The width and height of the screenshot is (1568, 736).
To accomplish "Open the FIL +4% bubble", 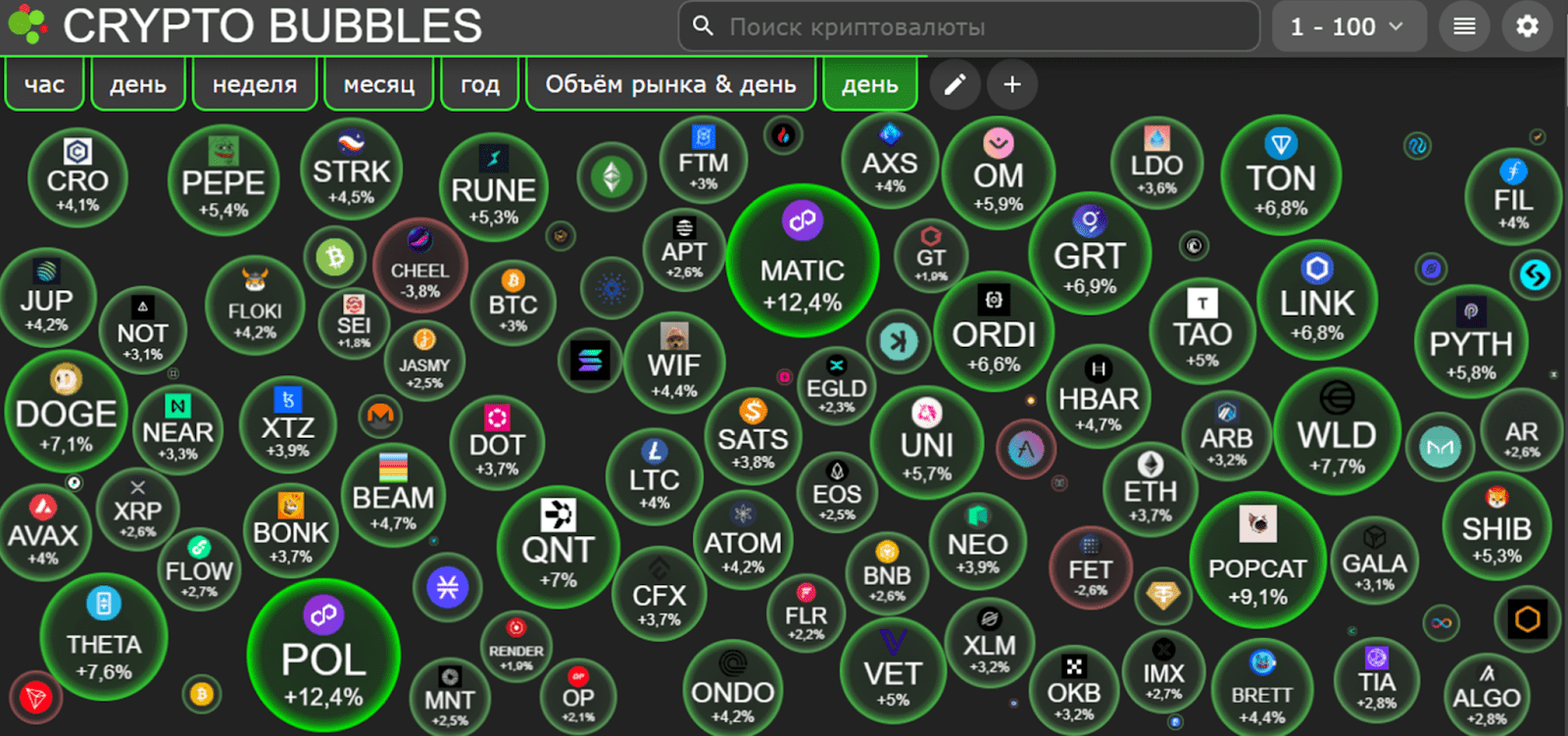I will (x=1513, y=198).
